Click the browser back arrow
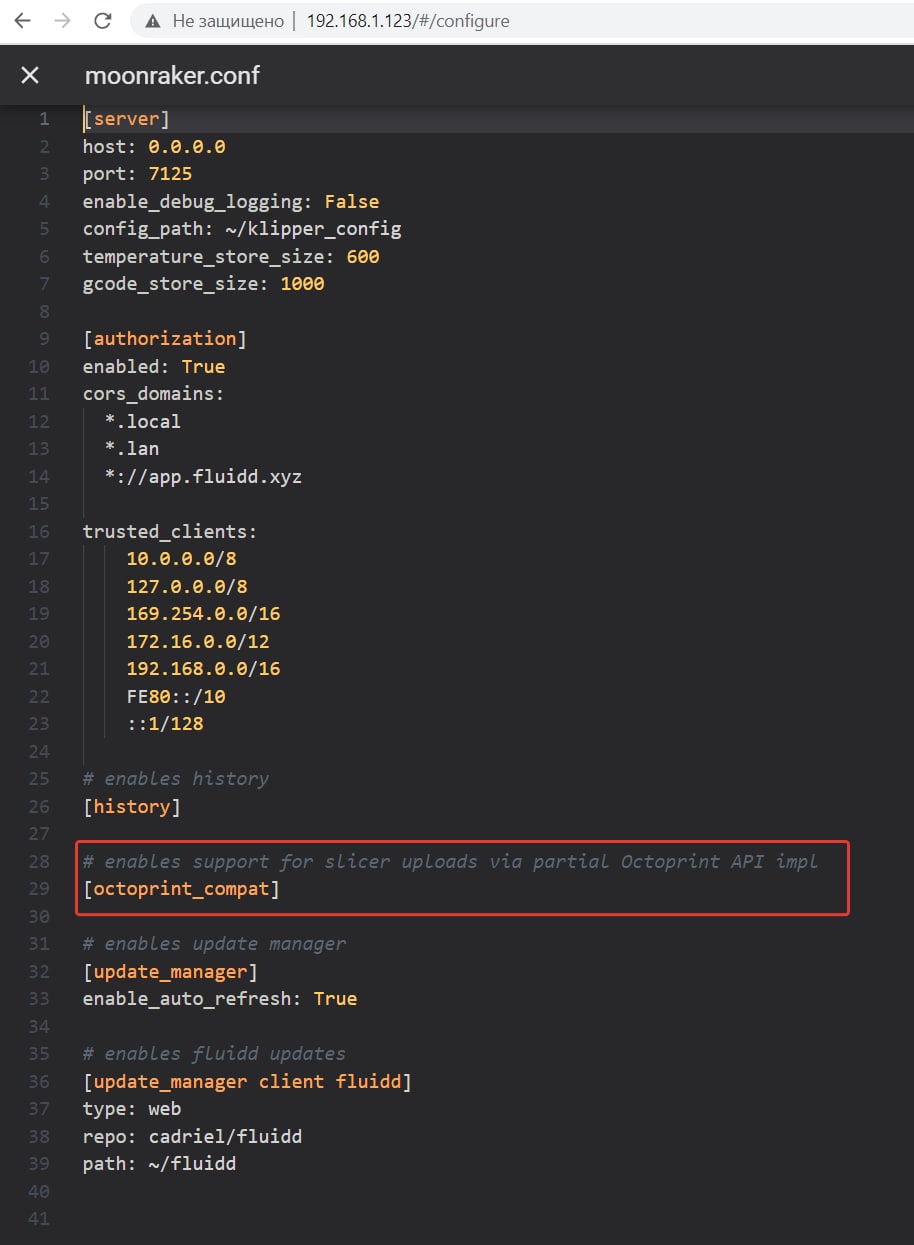 [22, 21]
